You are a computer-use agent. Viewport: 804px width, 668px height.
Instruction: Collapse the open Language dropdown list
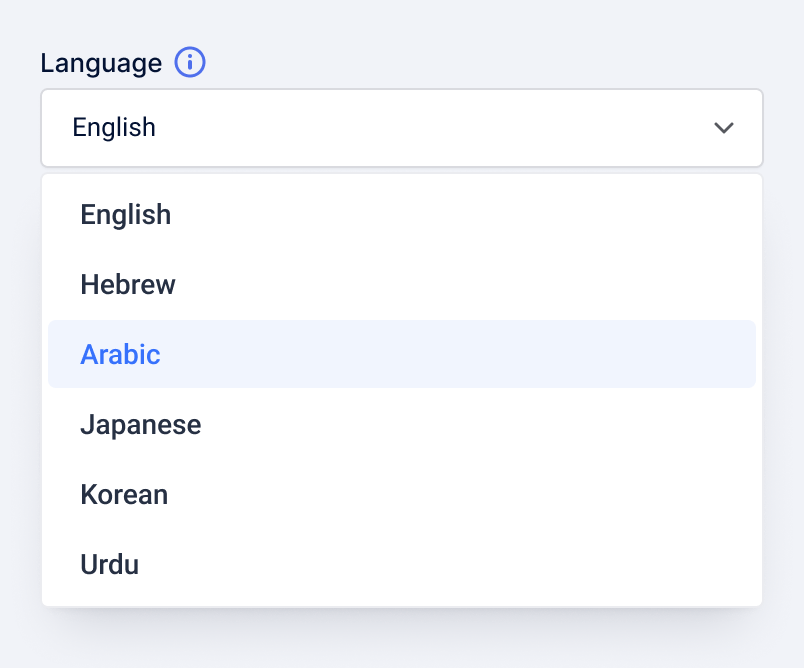[723, 128]
